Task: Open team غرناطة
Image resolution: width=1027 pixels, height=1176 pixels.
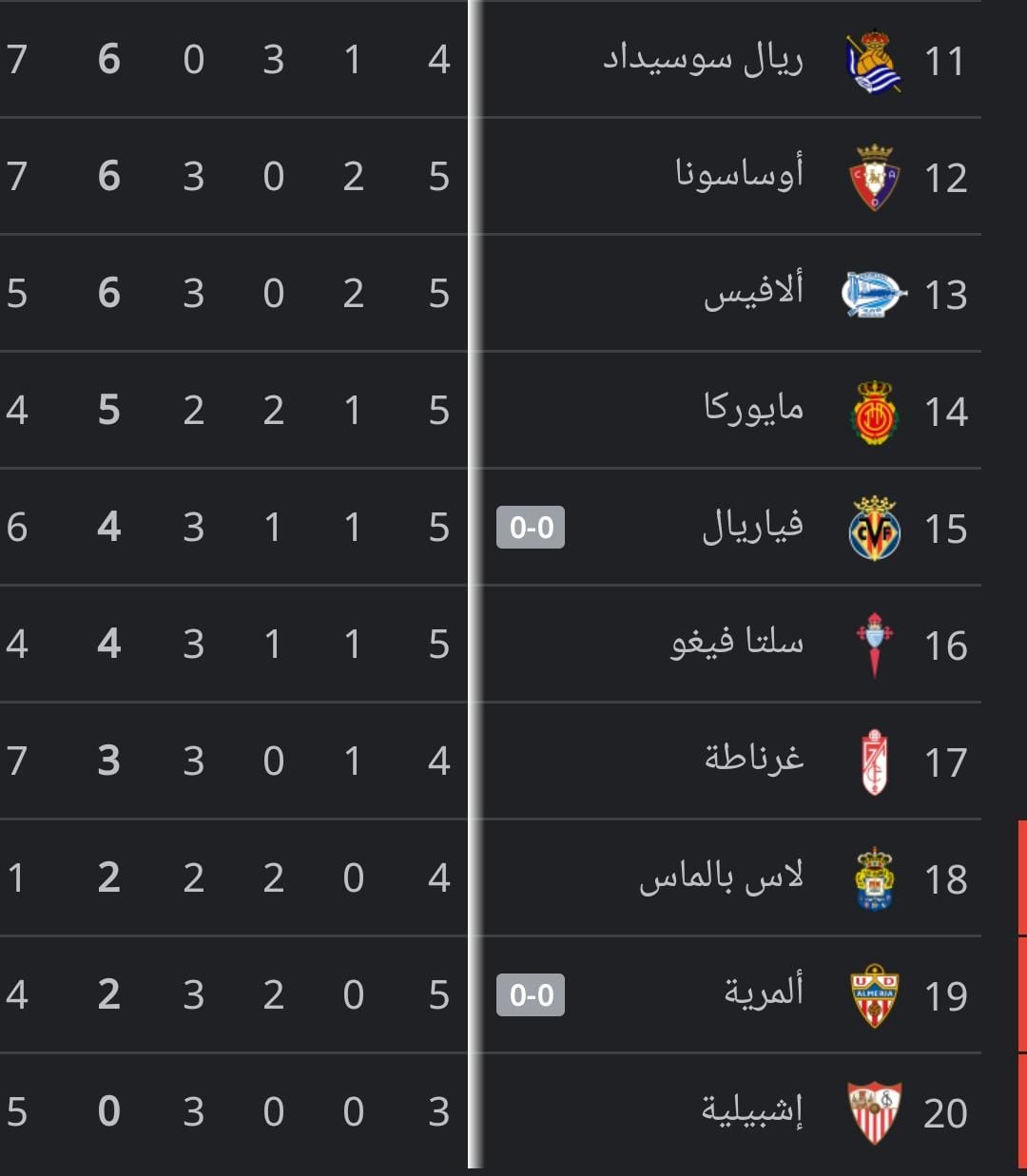Action: [x=754, y=760]
